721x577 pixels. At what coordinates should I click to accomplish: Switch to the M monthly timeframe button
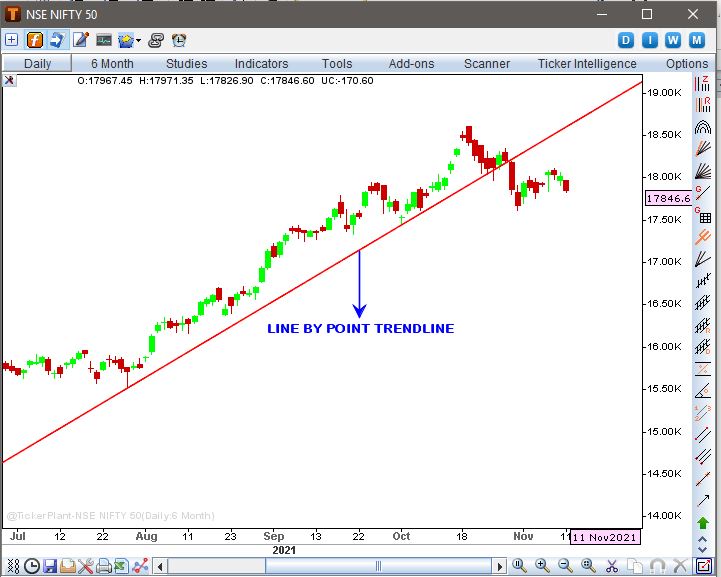coord(697,40)
